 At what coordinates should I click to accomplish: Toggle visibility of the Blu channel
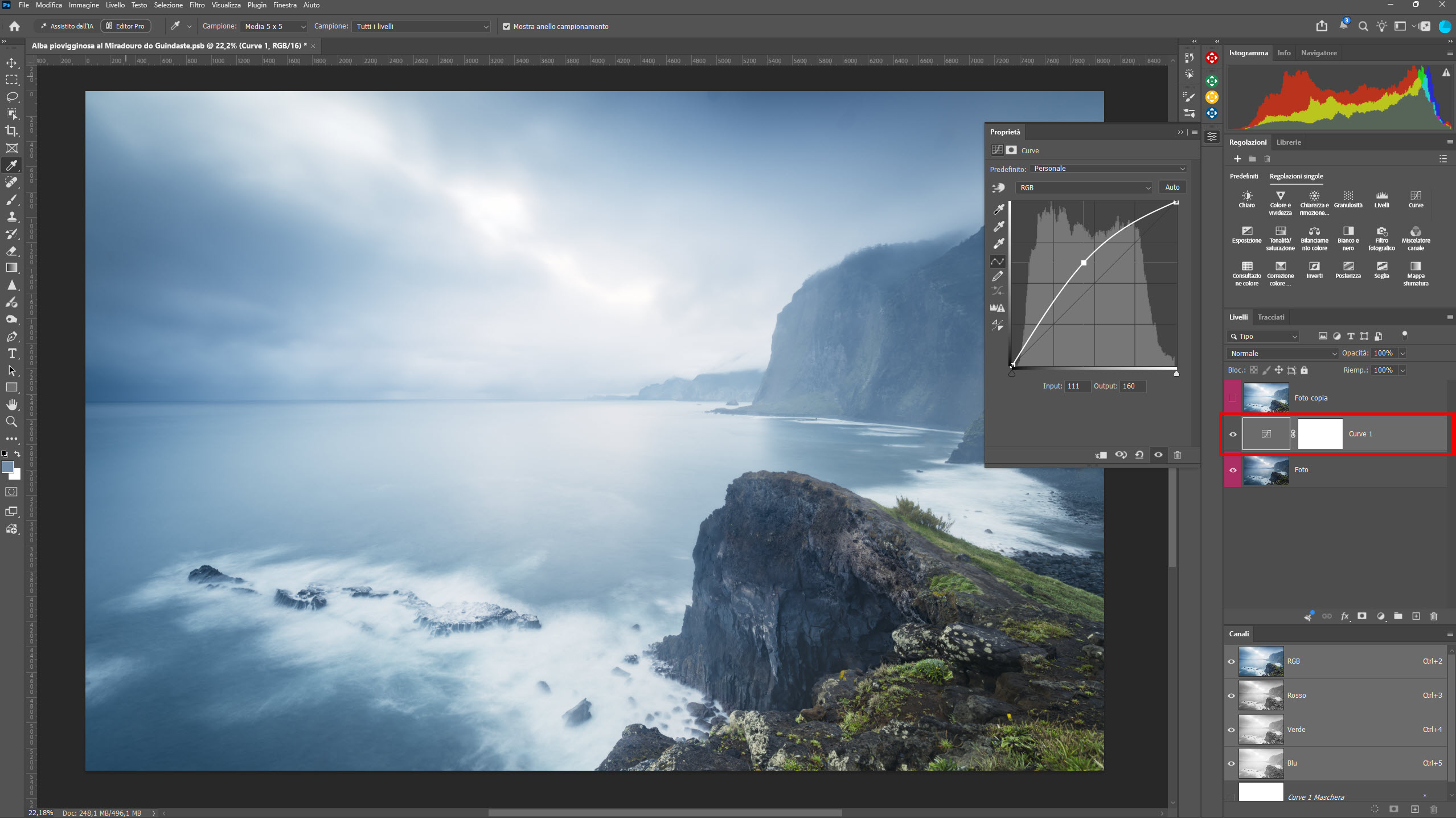tap(1231, 764)
